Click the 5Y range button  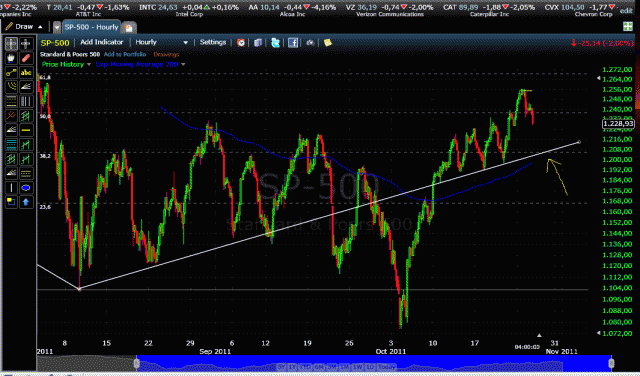click(281, 367)
